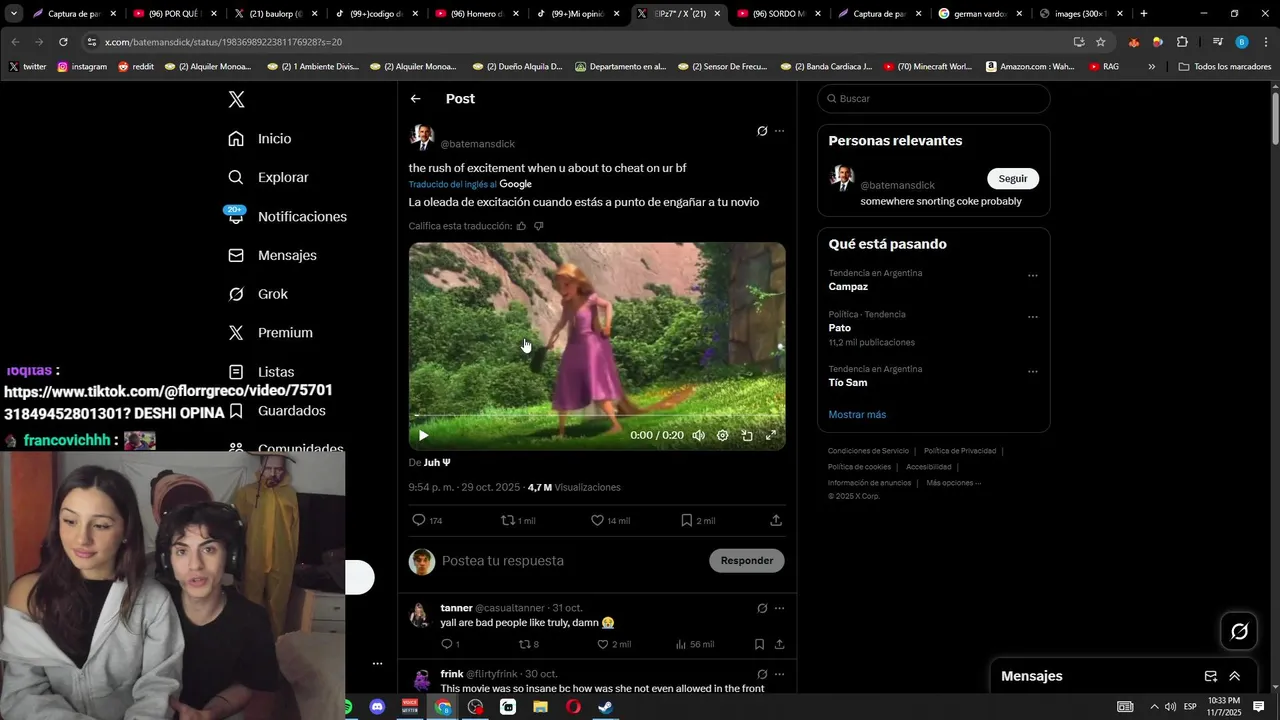Open more options on frink's reply

click(x=779, y=674)
